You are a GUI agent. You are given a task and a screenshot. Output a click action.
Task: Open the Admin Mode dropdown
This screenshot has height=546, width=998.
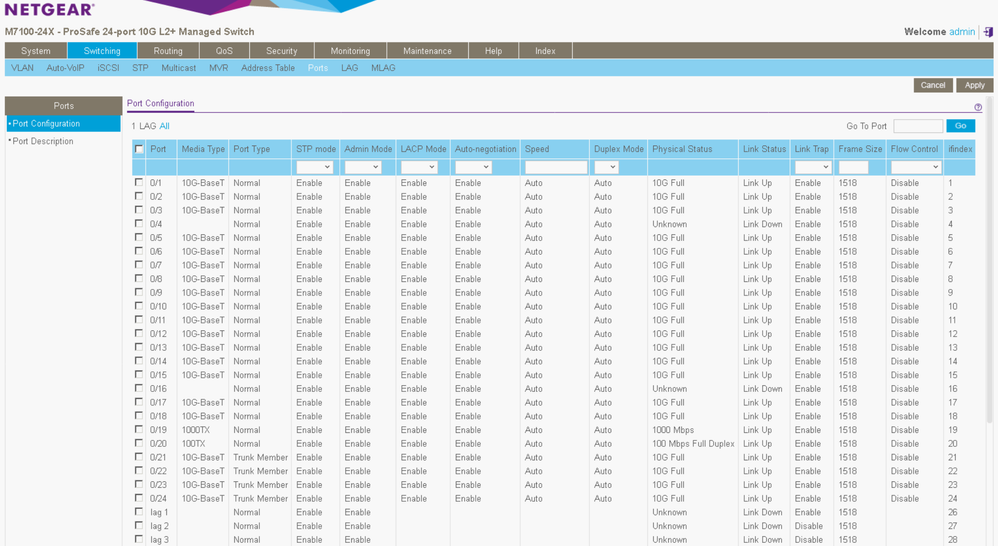363,167
